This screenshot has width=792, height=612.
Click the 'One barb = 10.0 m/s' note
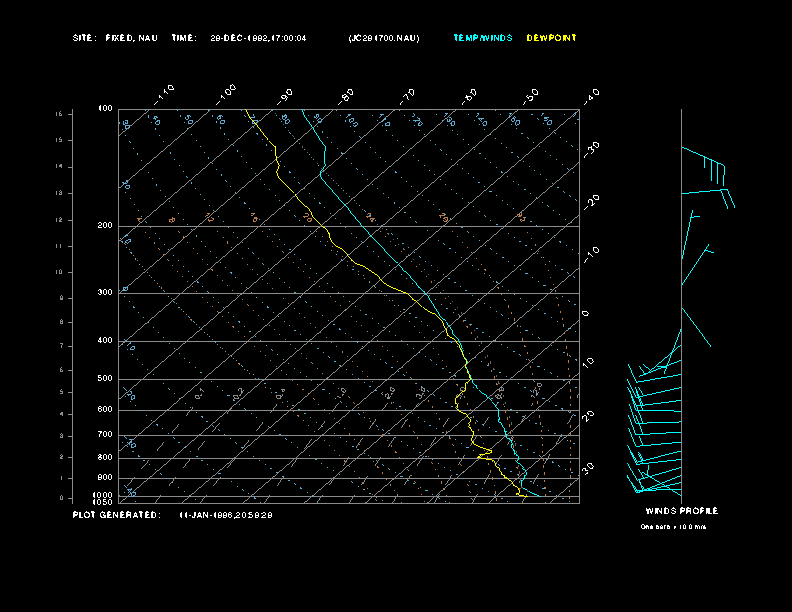point(673,527)
